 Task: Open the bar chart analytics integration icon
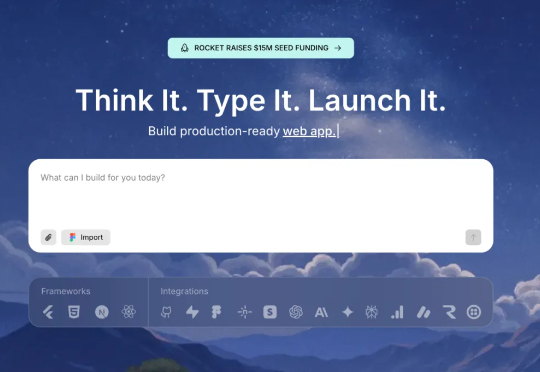(397, 312)
